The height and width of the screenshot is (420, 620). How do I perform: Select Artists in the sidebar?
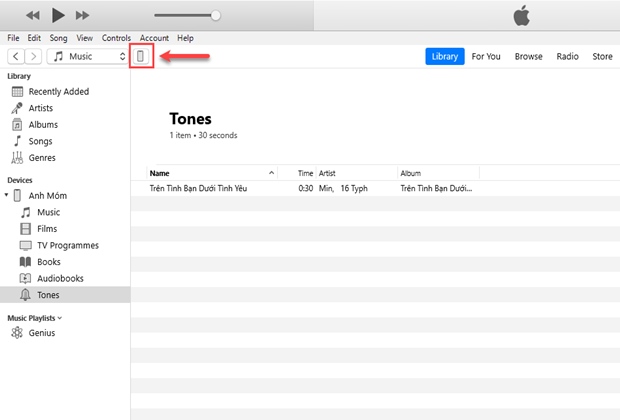[x=41, y=108]
